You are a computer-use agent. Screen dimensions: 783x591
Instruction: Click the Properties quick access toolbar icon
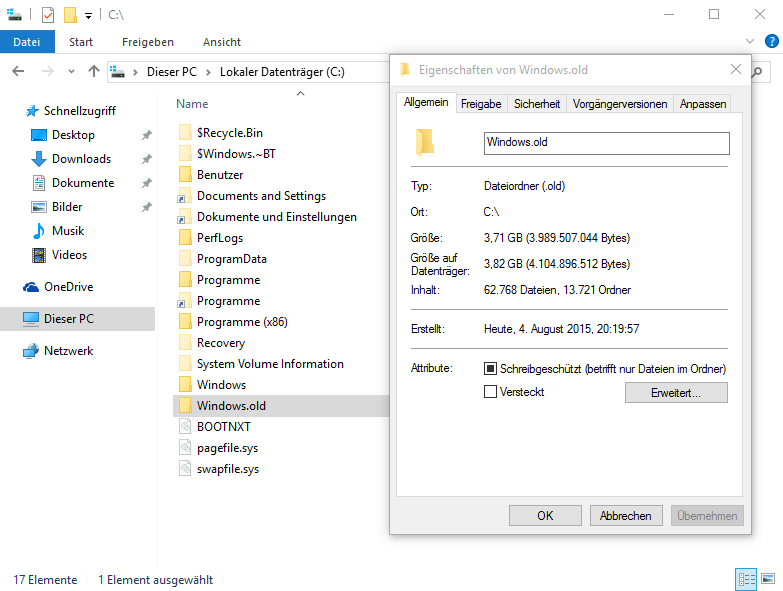[48, 14]
